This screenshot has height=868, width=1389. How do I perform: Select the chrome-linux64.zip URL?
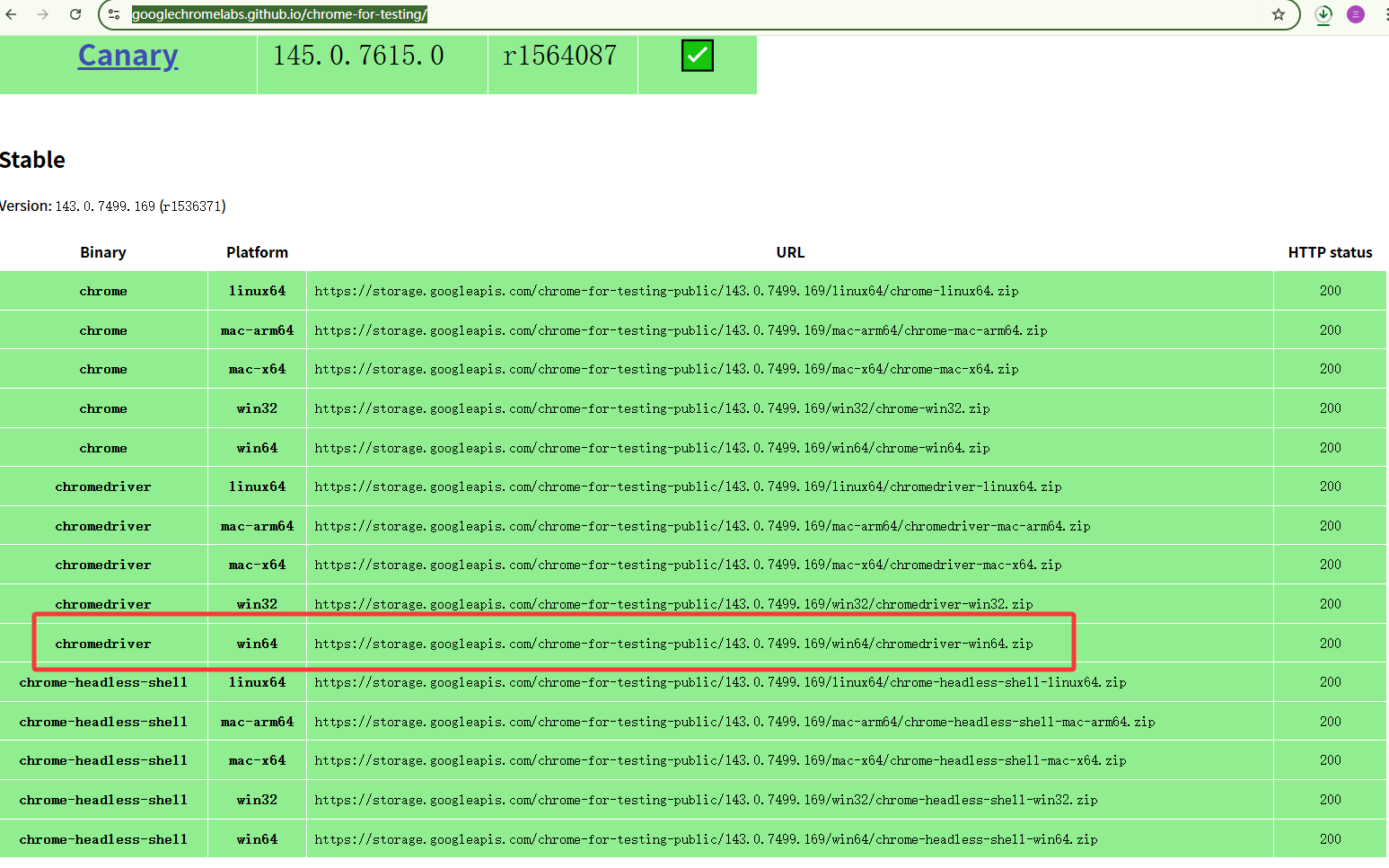(666, 291)
